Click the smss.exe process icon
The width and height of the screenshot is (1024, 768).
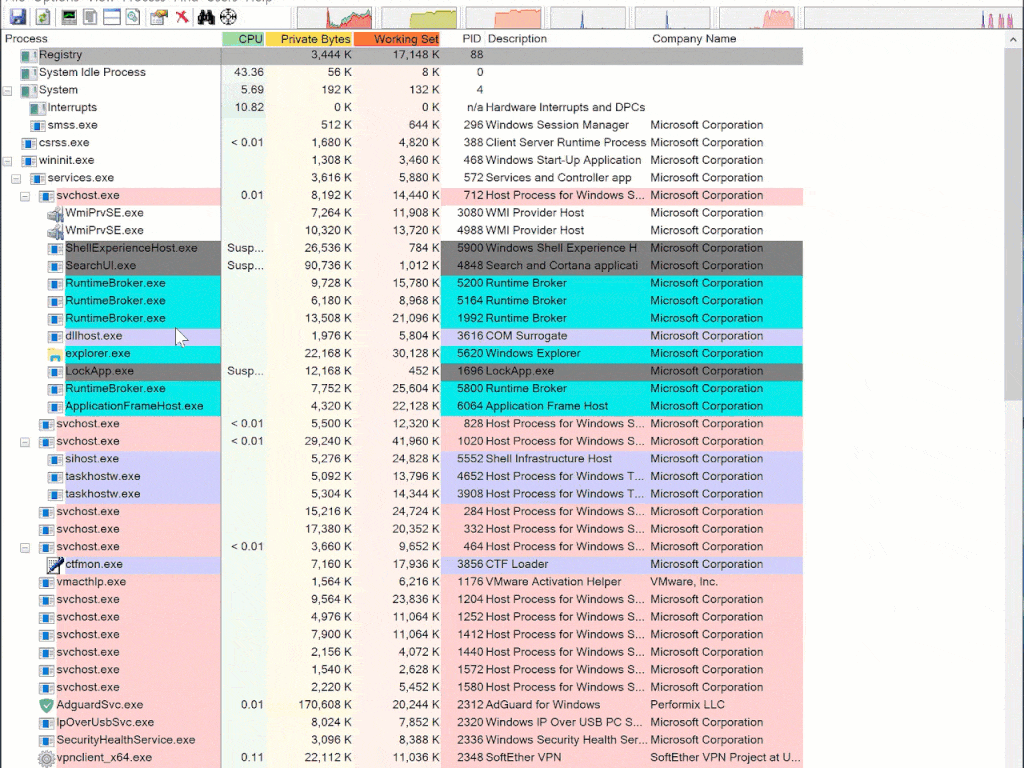[37, 125]
